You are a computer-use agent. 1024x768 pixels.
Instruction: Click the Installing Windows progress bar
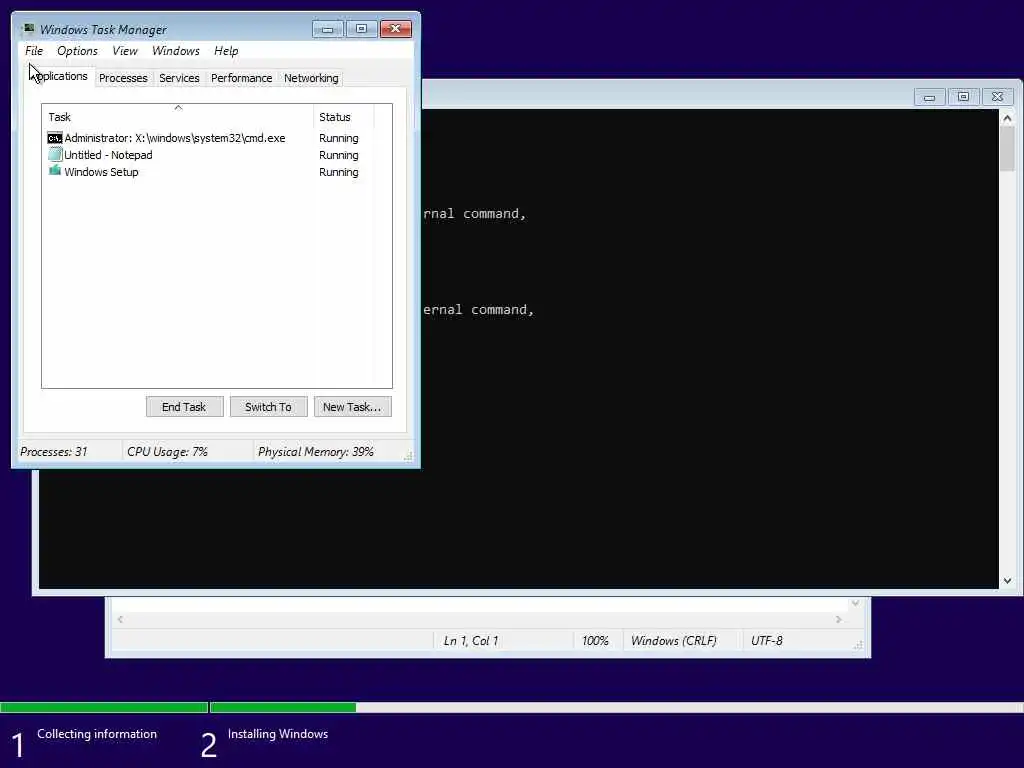(x=617, y=707)
